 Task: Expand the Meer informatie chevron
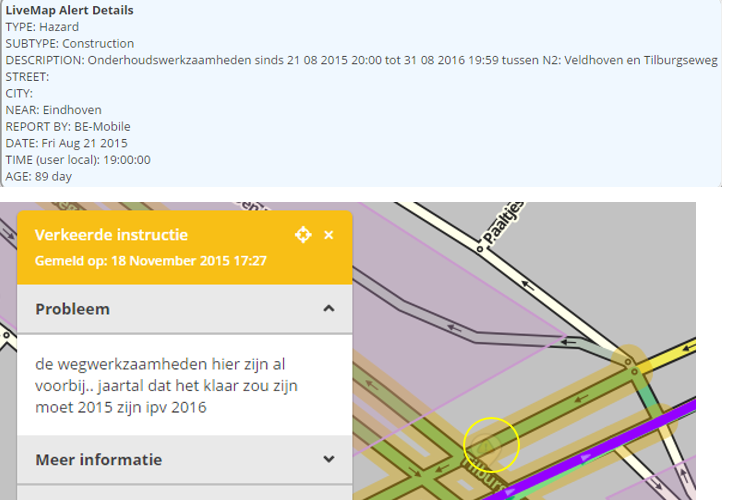[x=328, y=460]
